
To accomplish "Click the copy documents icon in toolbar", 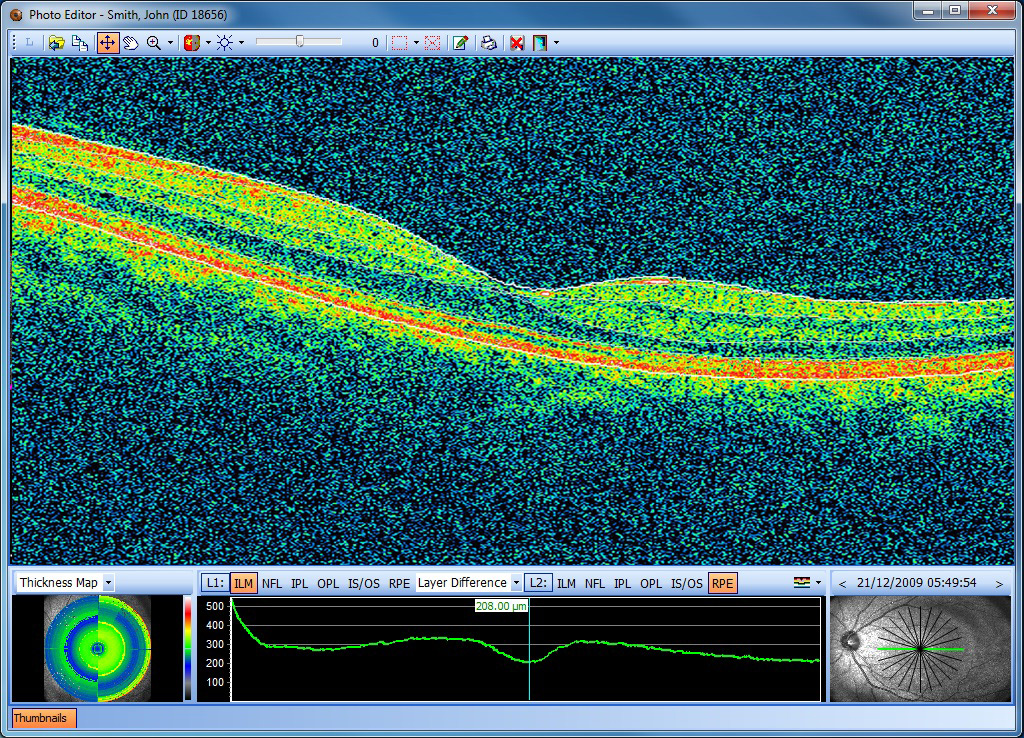I will coord(80,43).
